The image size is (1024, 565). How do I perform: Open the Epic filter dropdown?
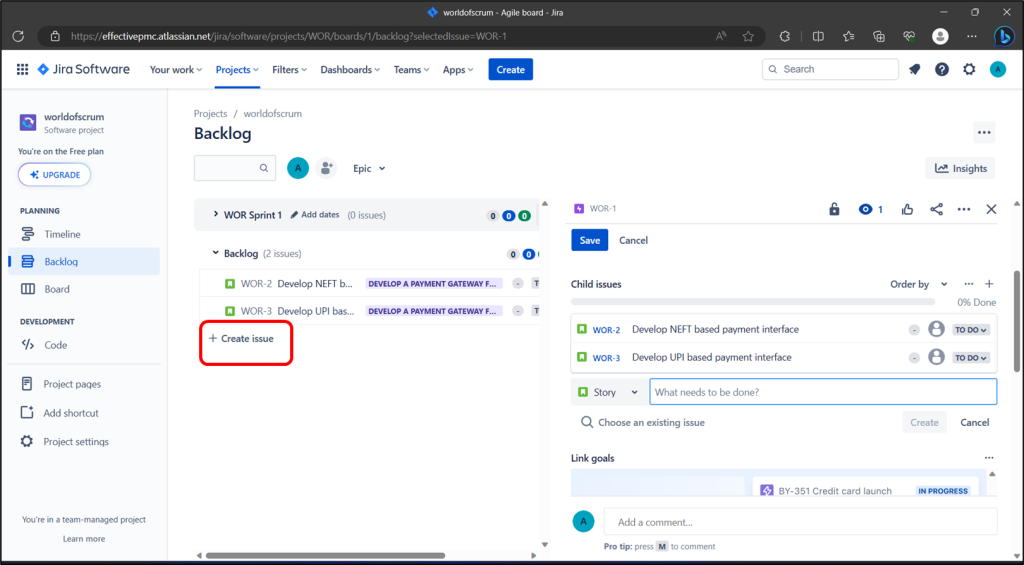coord(369,169)
